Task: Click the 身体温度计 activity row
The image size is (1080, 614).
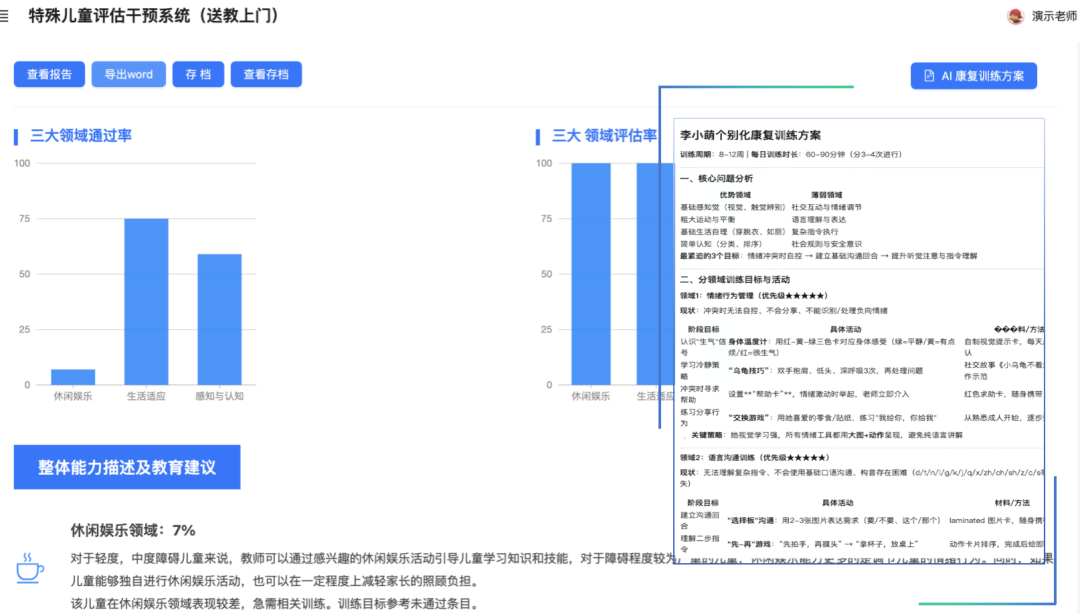Action: tap(842, 347)
